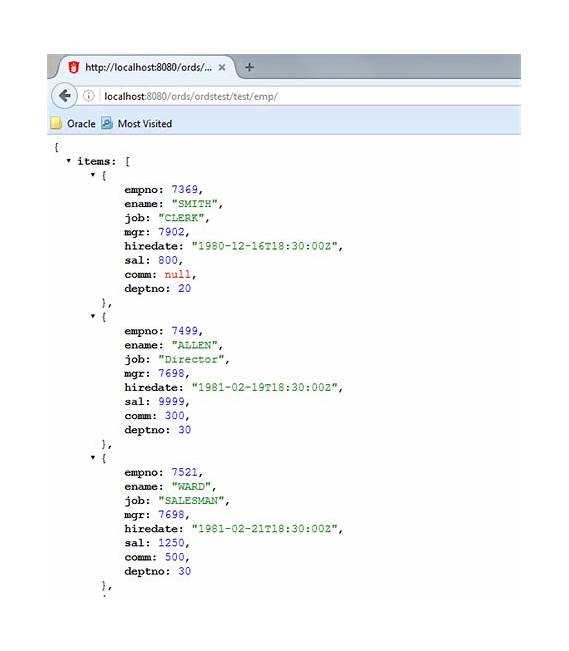The height and width of the screenshot is (651, 569).
Task: Click the ename value "WARD"
Action: (x=191, y=486)
